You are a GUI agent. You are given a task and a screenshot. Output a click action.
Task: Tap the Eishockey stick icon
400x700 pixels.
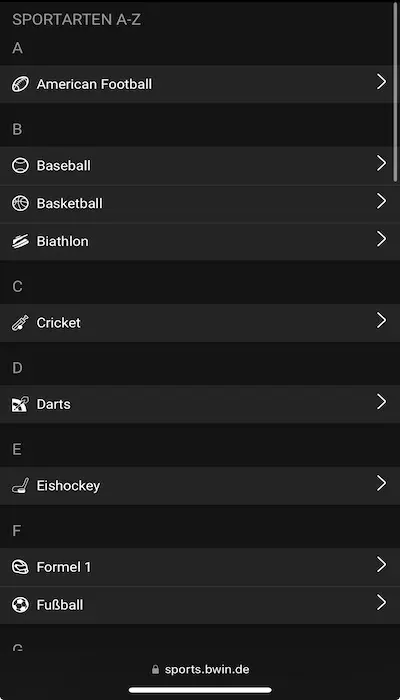(20, 485)
